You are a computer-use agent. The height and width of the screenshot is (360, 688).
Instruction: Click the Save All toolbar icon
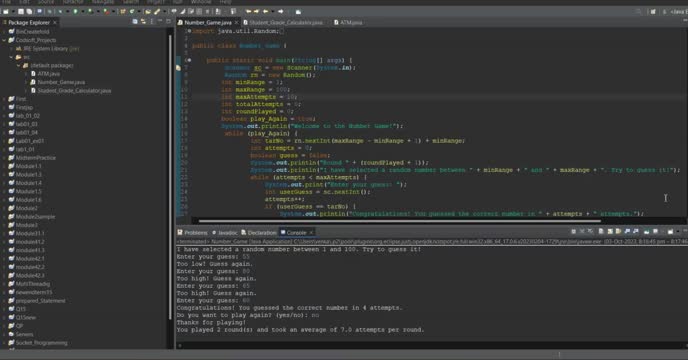(29, 11)
